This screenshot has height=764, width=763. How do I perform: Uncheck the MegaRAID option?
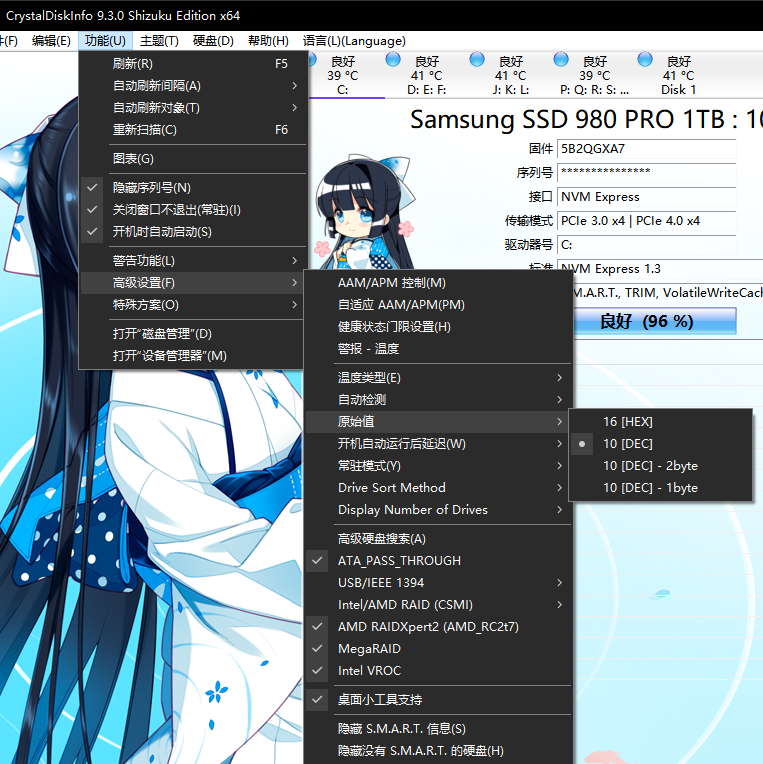point(369,649)
